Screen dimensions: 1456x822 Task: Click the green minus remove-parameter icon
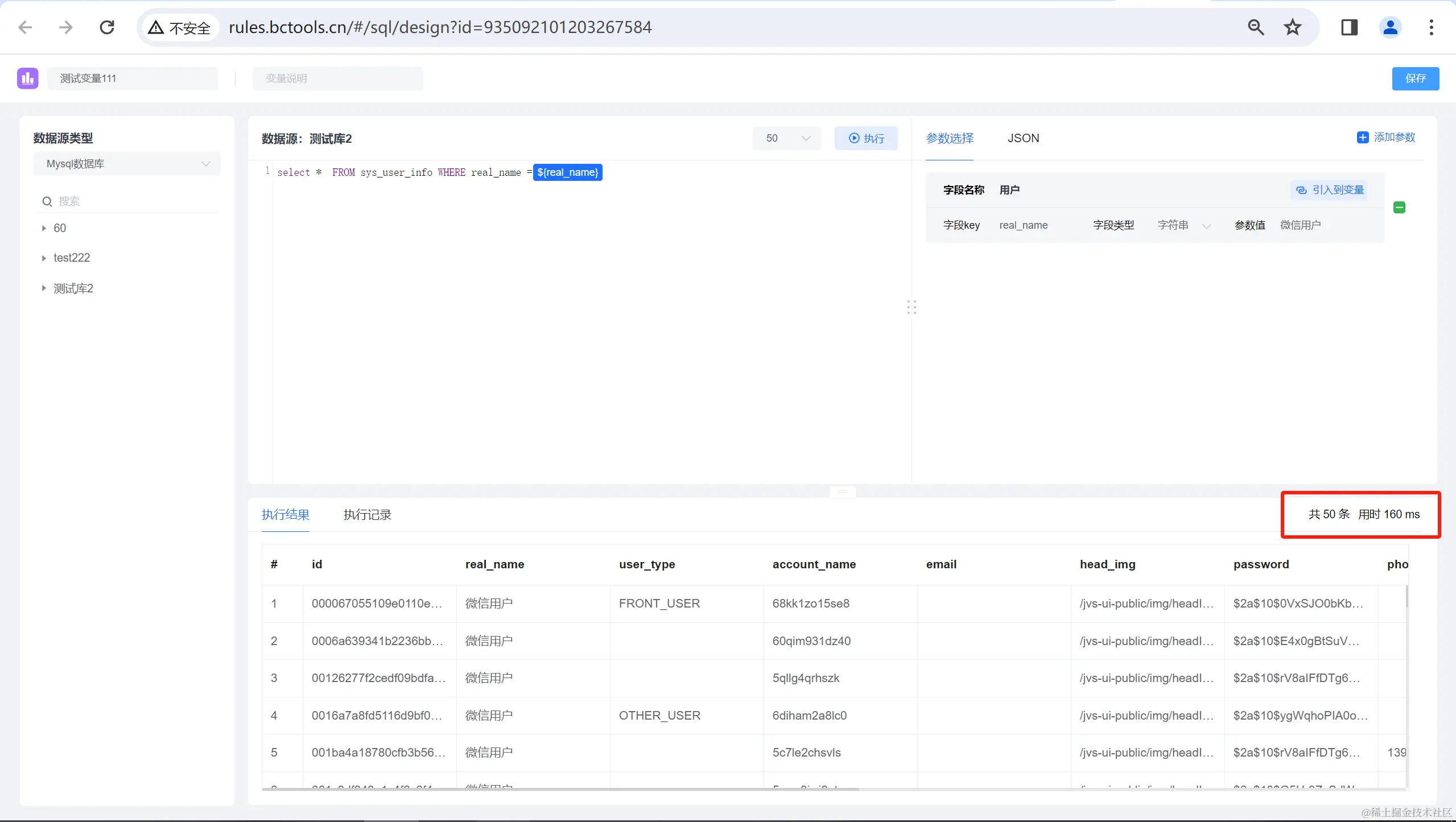coord(1399,208)
